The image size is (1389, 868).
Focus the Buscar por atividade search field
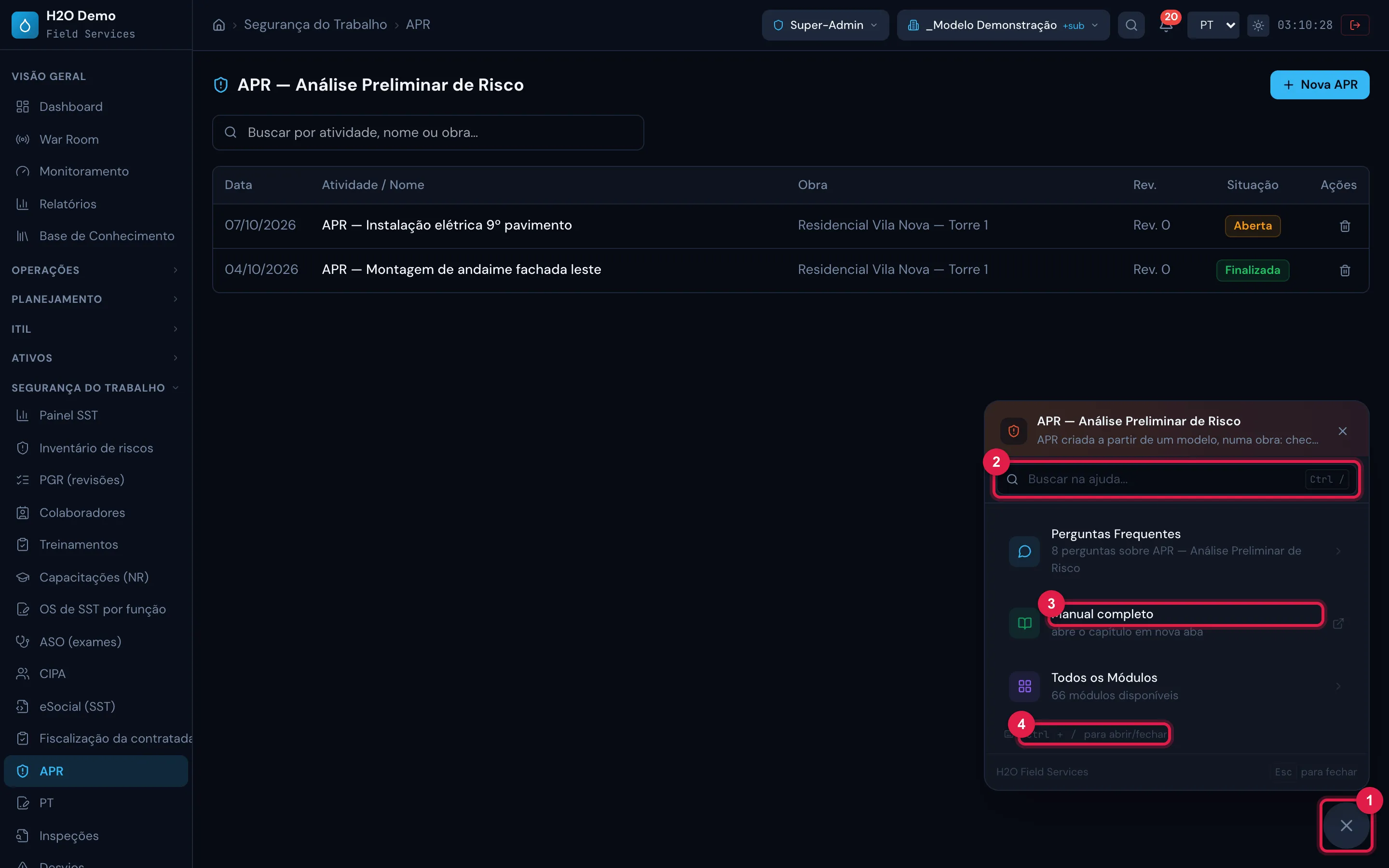[x=428, y=133]
